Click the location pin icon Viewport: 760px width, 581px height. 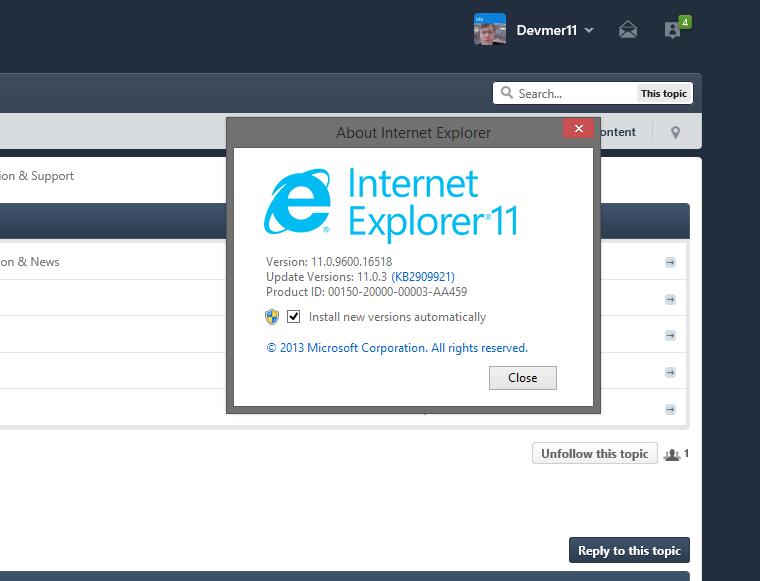(x=675, y=132)
